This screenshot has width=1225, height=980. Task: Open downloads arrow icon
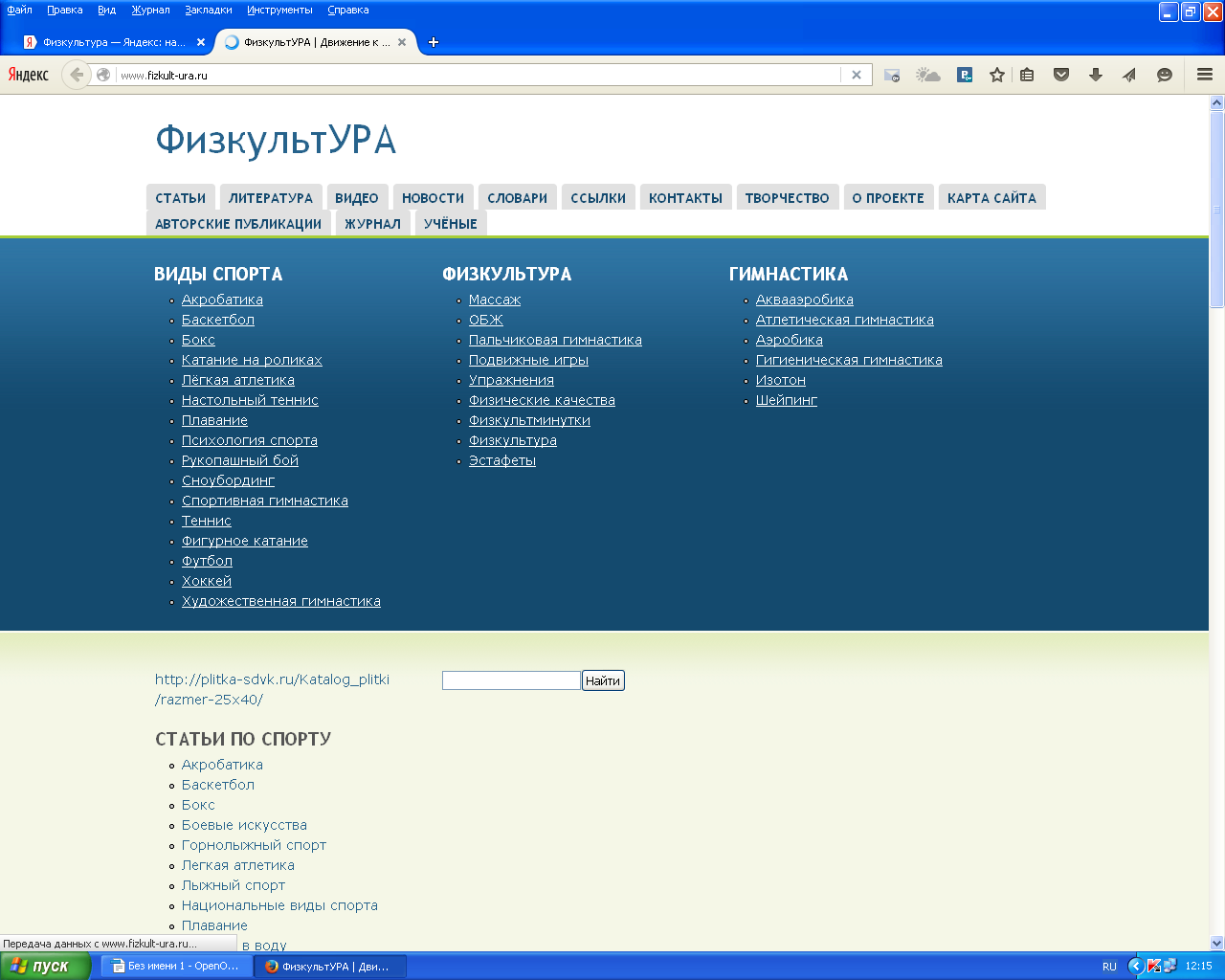(1096, 75)
